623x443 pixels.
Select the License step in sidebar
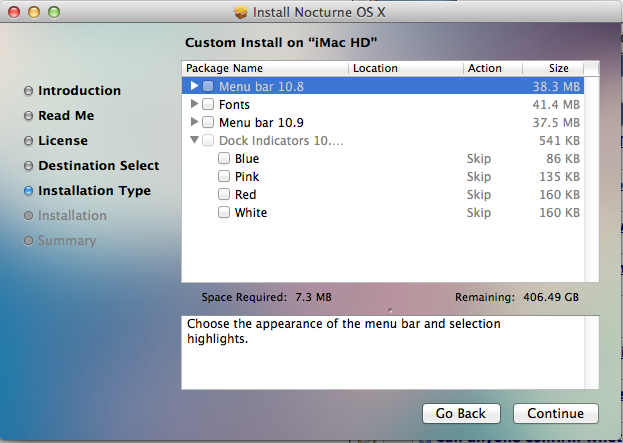coord(63,141)
